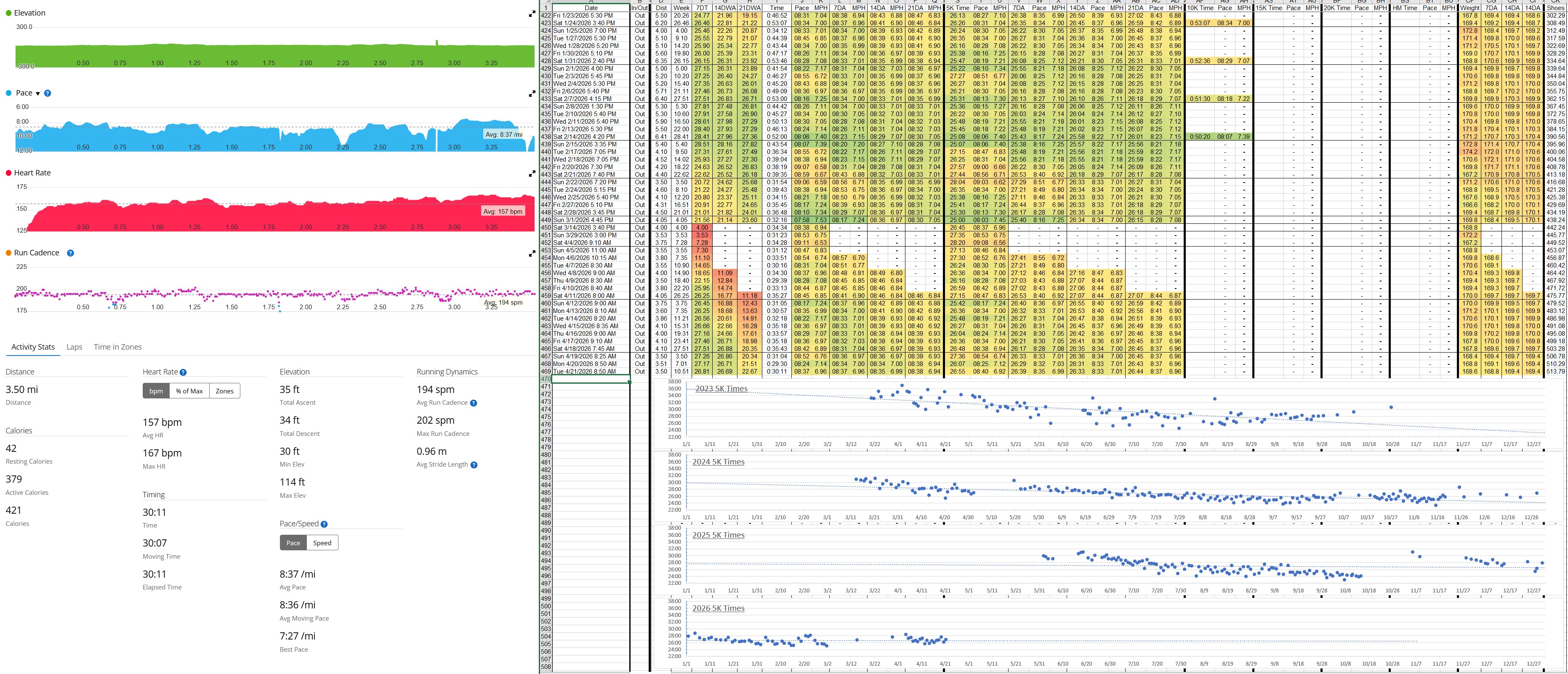
Task: Open the Pace chart metric dropdown arrow
Action: [x=38, y=94]
